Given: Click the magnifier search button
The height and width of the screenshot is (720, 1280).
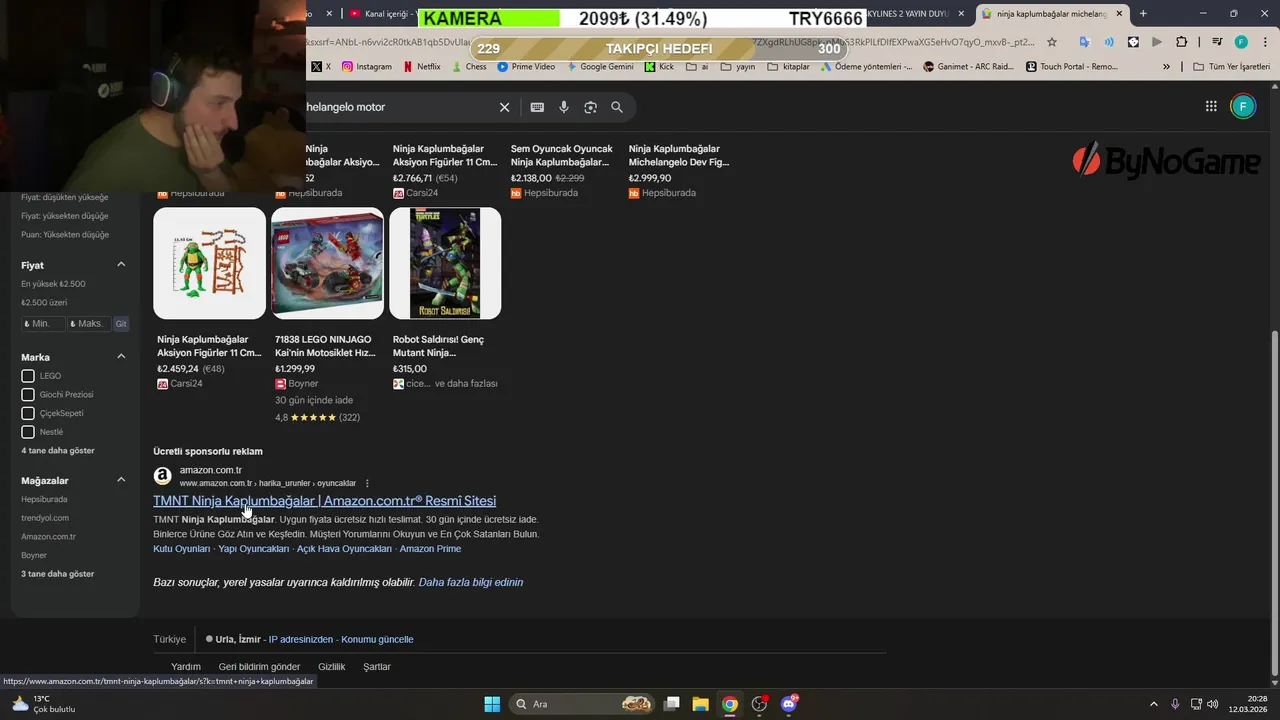Looking at the screenshot, I should pyautogui.click(x=617, y=107).
